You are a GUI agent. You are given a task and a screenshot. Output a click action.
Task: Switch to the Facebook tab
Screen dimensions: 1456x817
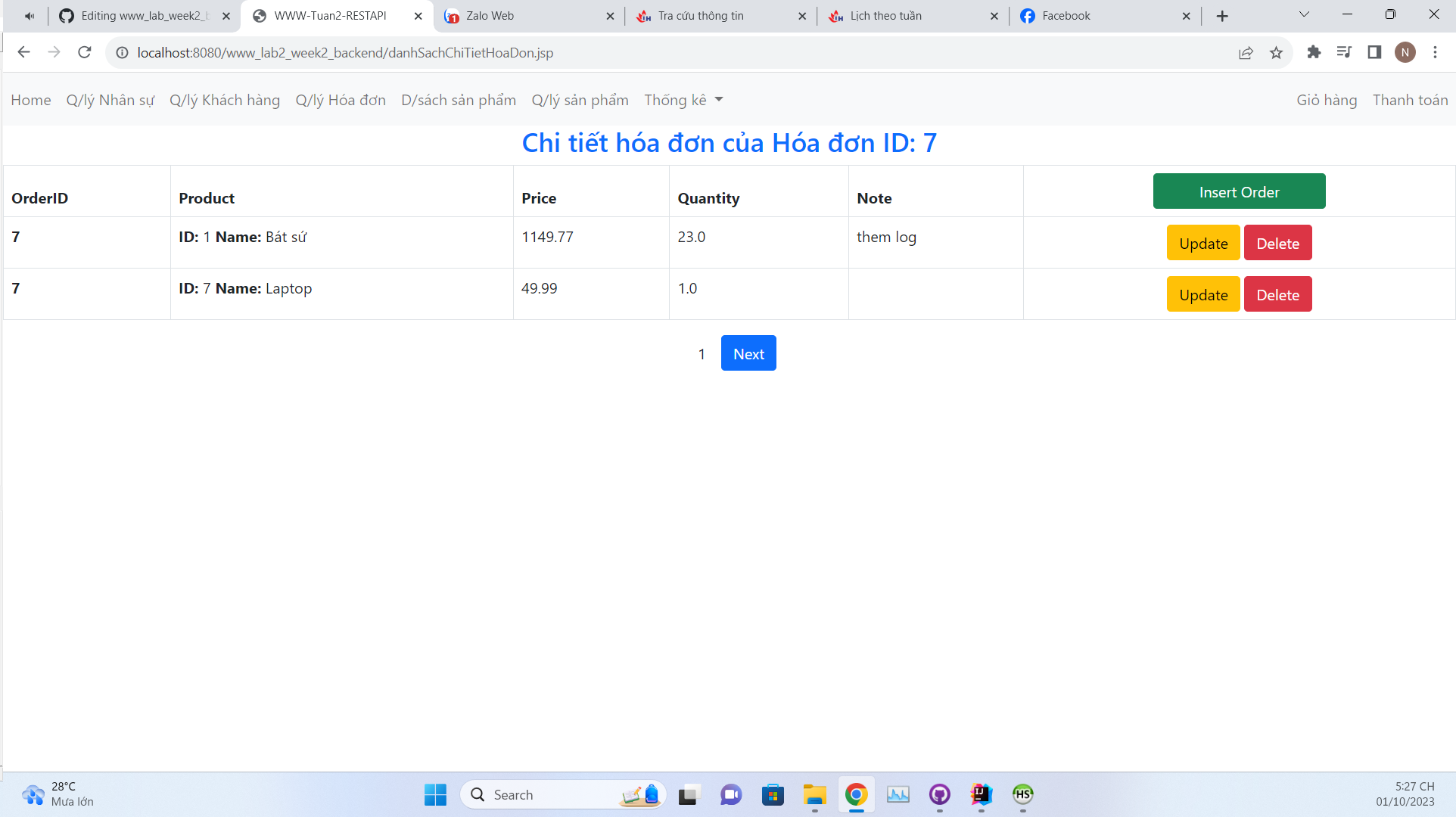pos(1067,15)
